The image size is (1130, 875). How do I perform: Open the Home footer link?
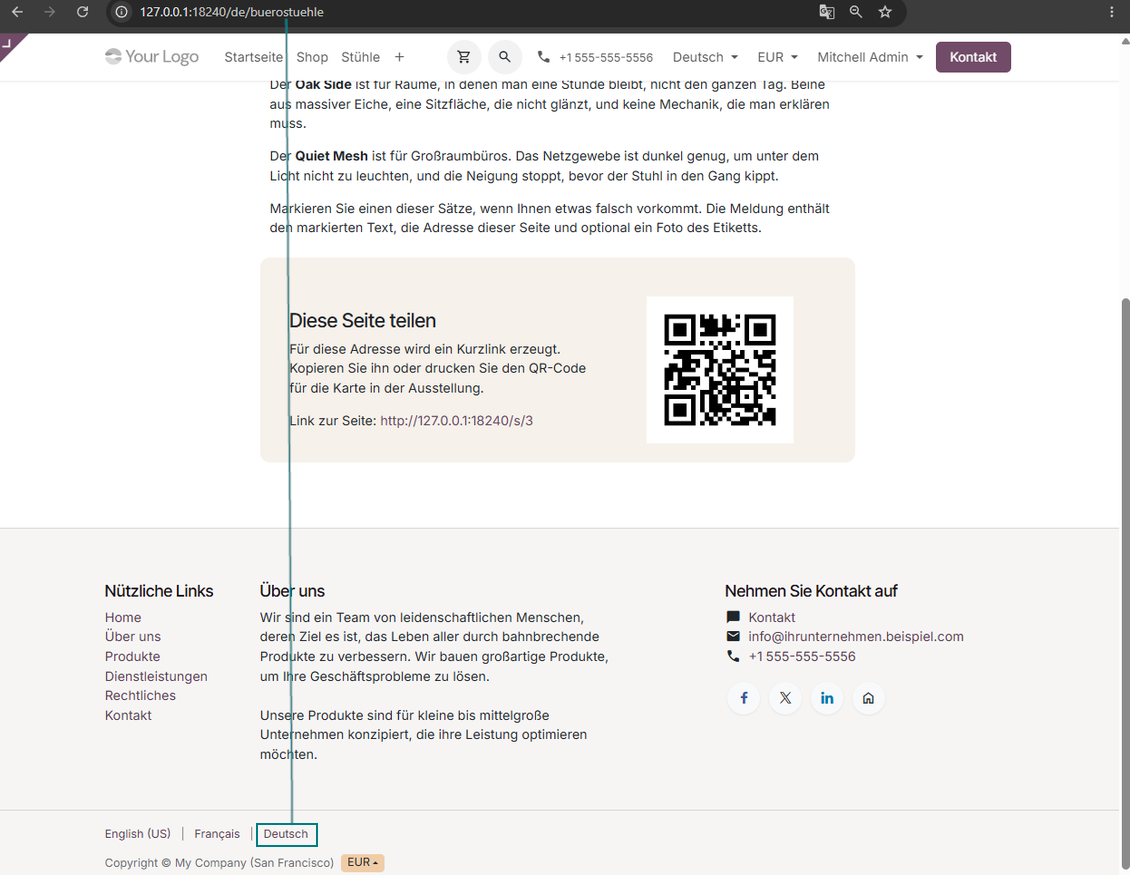[123, 617]
